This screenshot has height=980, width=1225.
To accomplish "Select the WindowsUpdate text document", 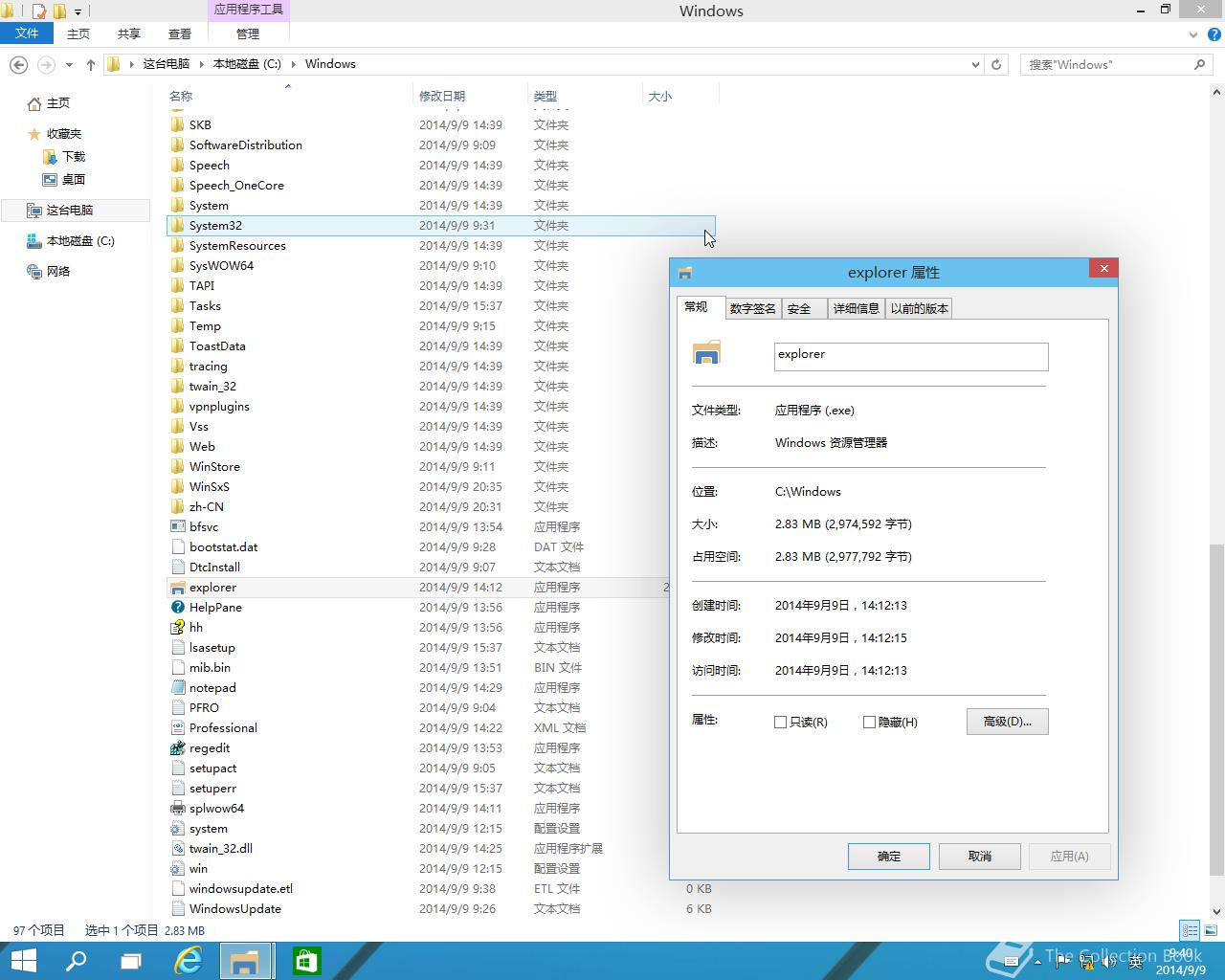I will point(441,908).
